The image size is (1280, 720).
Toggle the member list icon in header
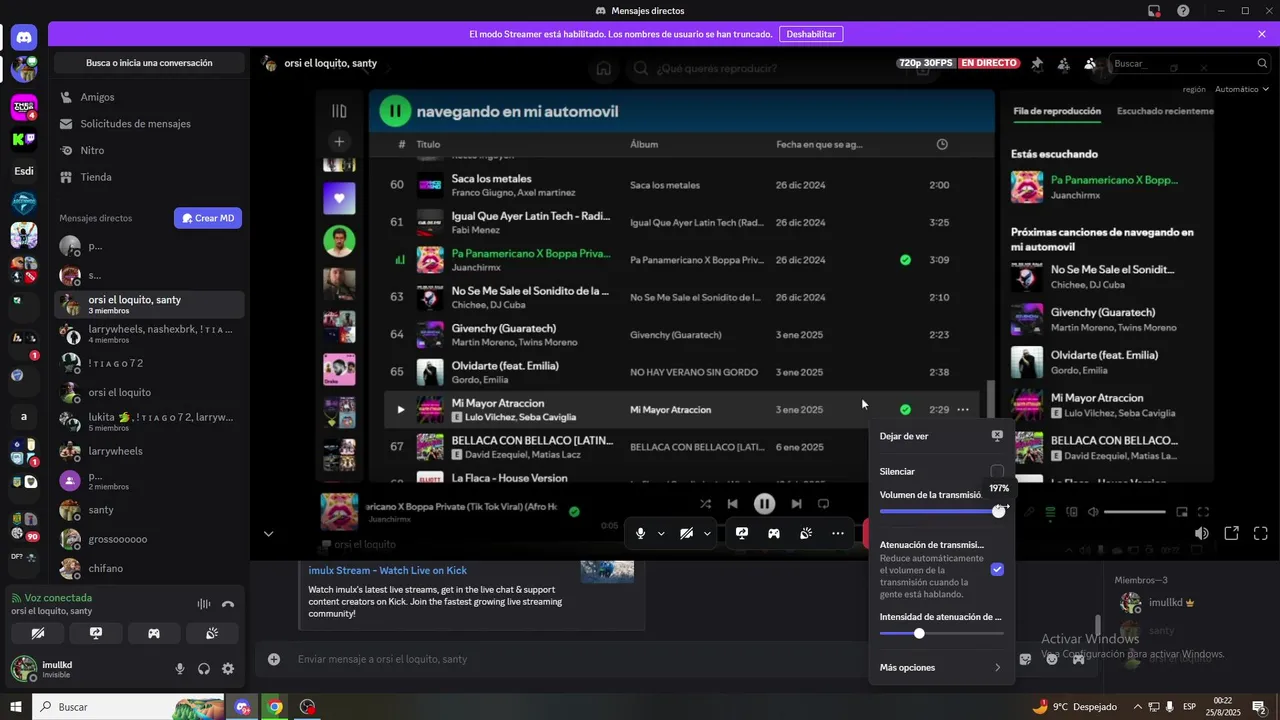1089,63
